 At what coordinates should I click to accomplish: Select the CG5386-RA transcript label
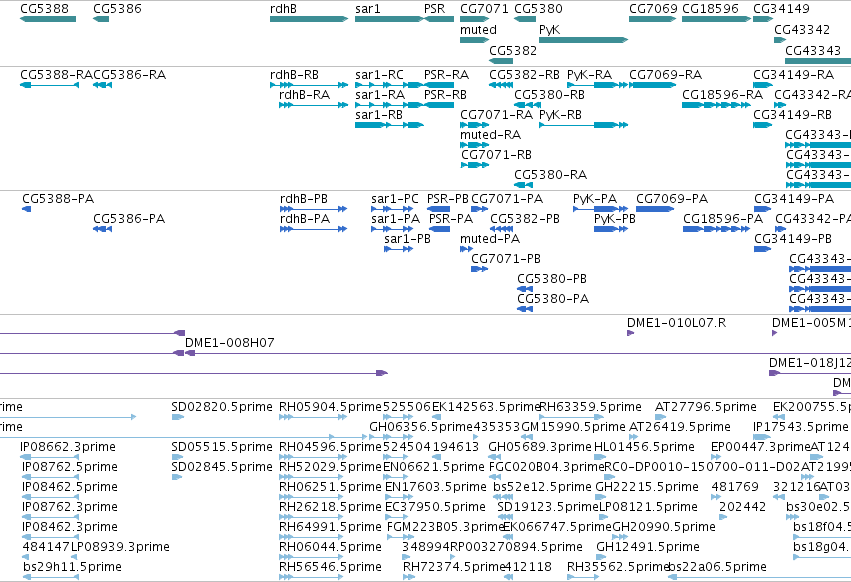(x=129, y=75)
